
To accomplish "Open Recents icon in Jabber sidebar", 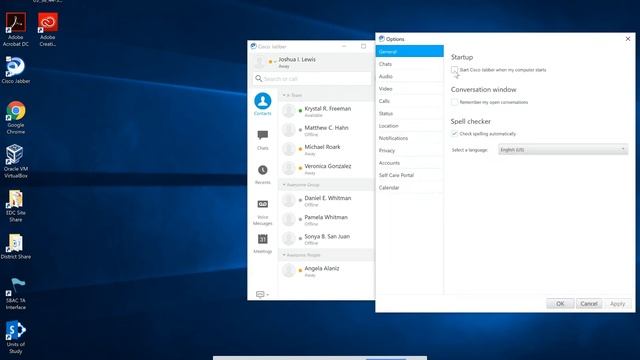I will coord(262,170).
